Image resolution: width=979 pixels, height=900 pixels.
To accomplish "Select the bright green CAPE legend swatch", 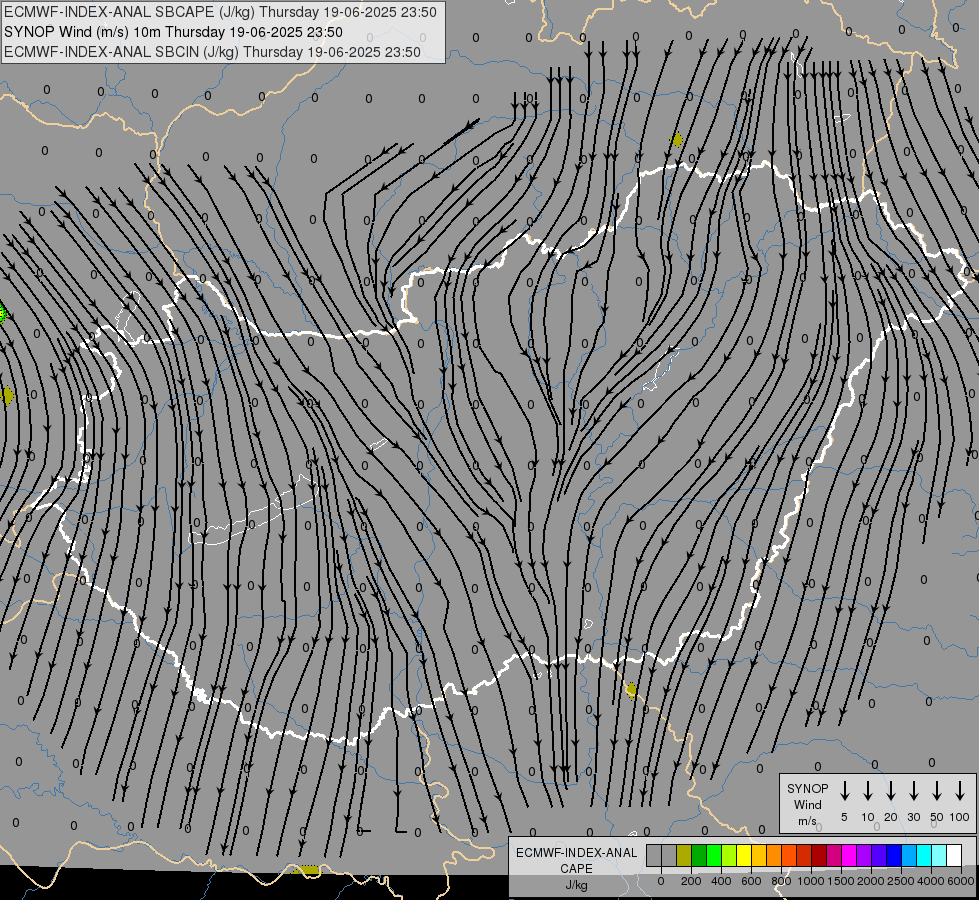I will coord(714,855).
